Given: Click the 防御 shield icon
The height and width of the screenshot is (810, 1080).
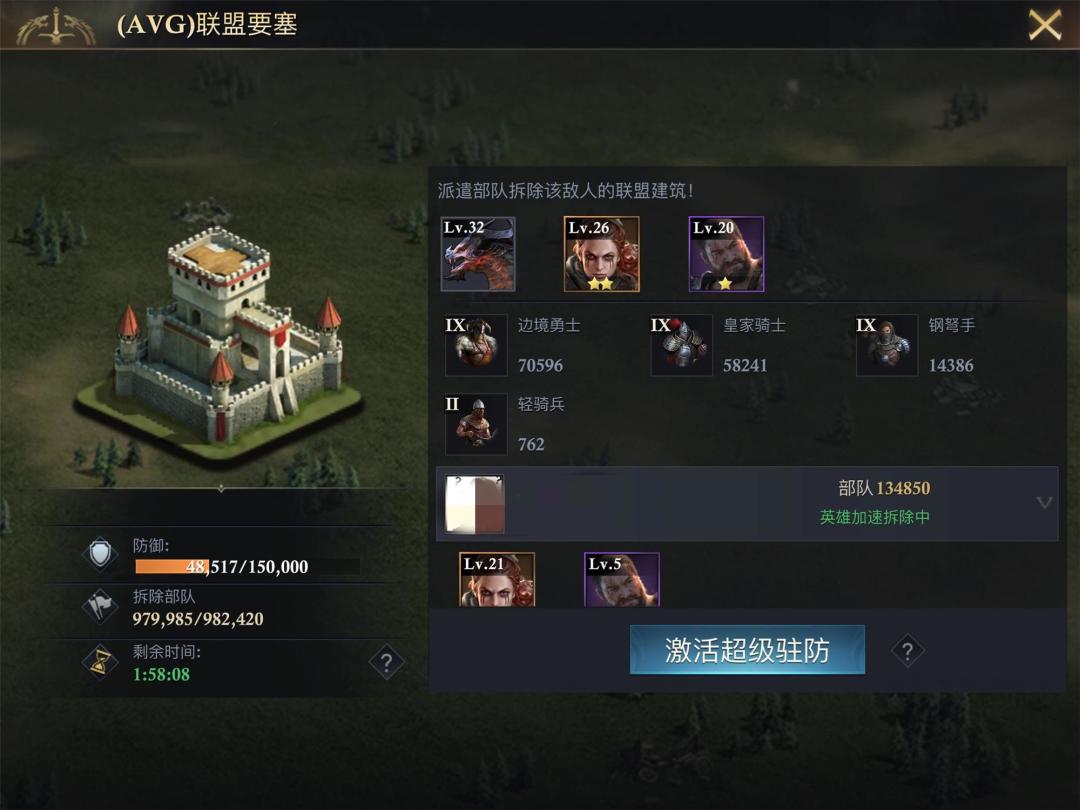Looking at the screenshot, I should tap(101, 553).
